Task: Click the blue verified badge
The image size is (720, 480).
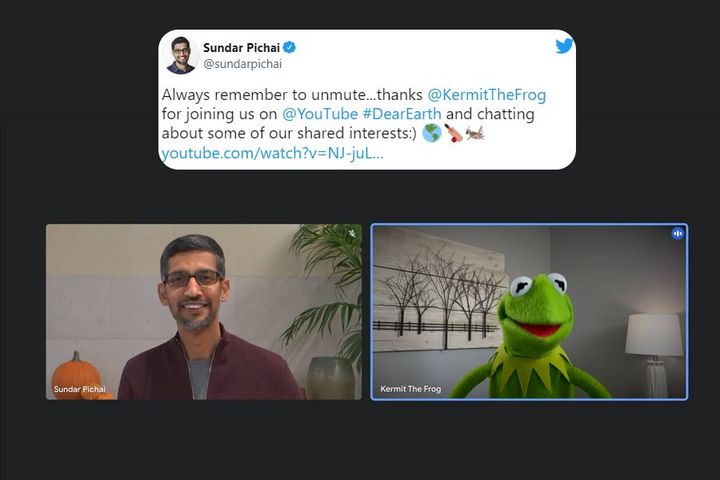Action: [x=289, y=47]
